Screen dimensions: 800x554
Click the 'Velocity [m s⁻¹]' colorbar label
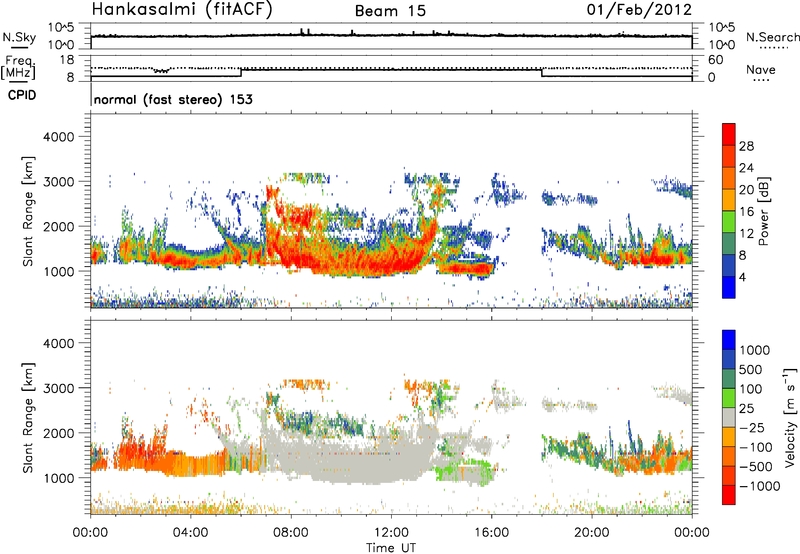(x=790, y=417)
